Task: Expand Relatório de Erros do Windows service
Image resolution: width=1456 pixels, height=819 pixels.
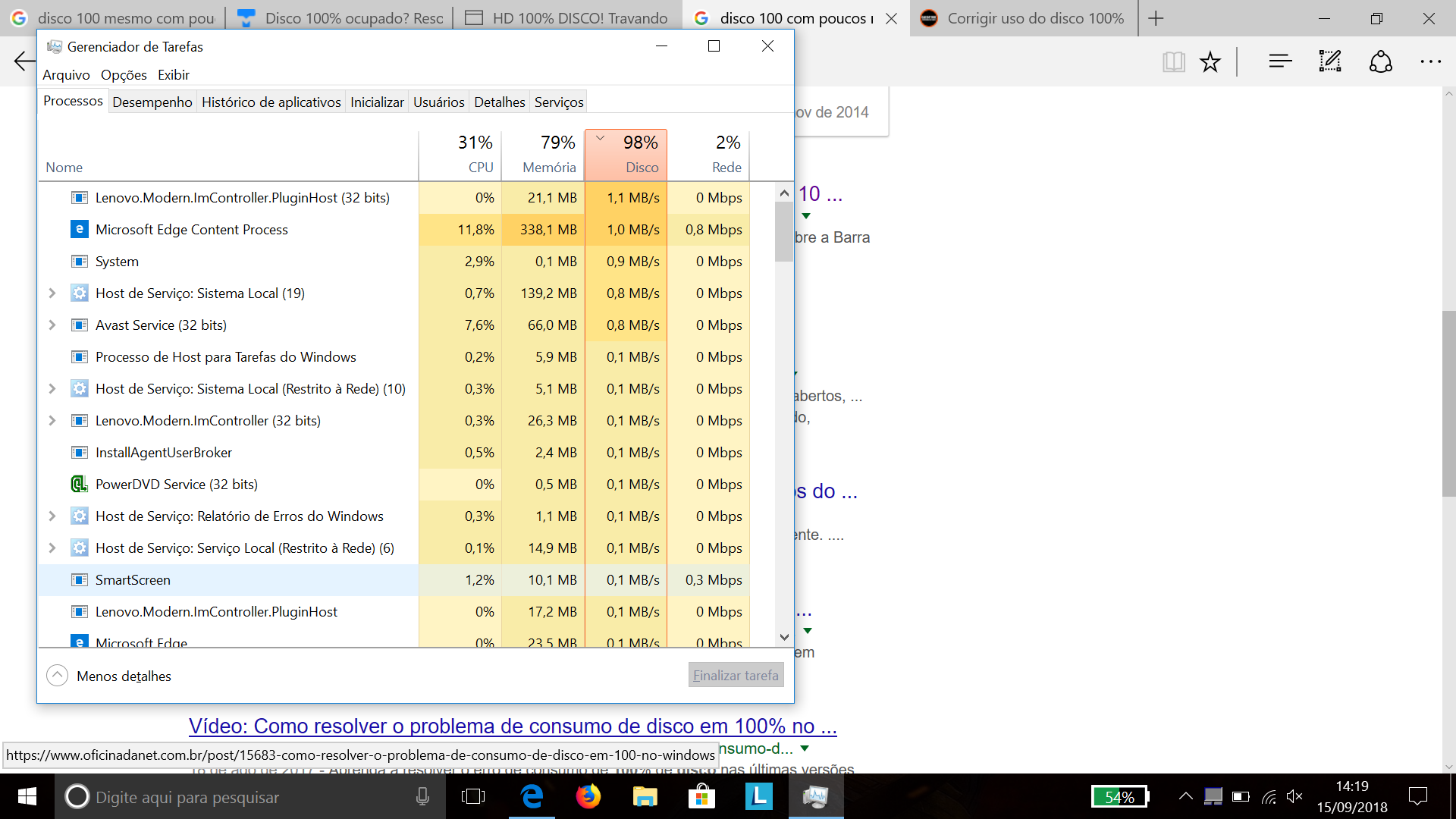Action: 52,516
